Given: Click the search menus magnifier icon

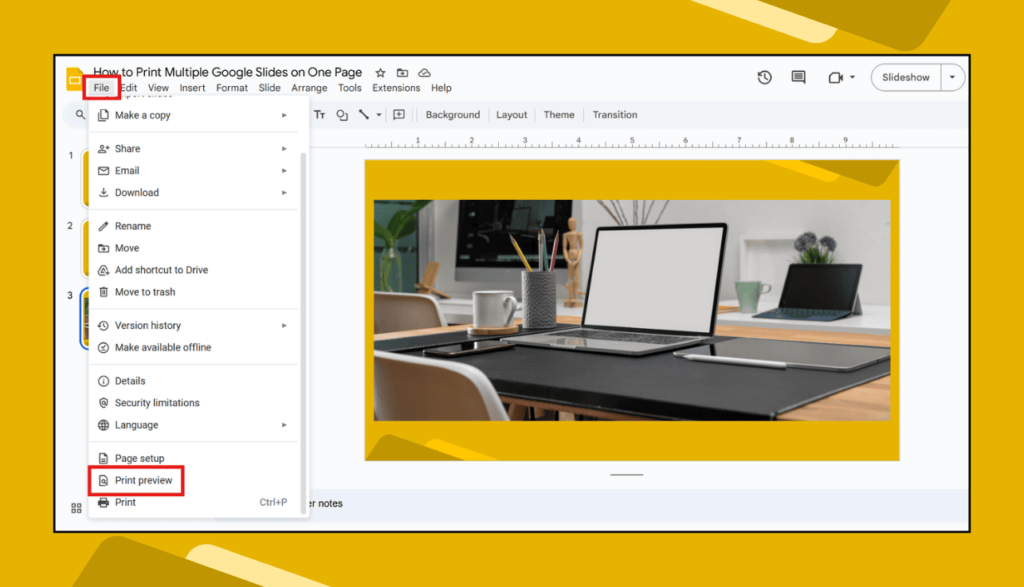Looking at the screenshot, I should [80, 115].
